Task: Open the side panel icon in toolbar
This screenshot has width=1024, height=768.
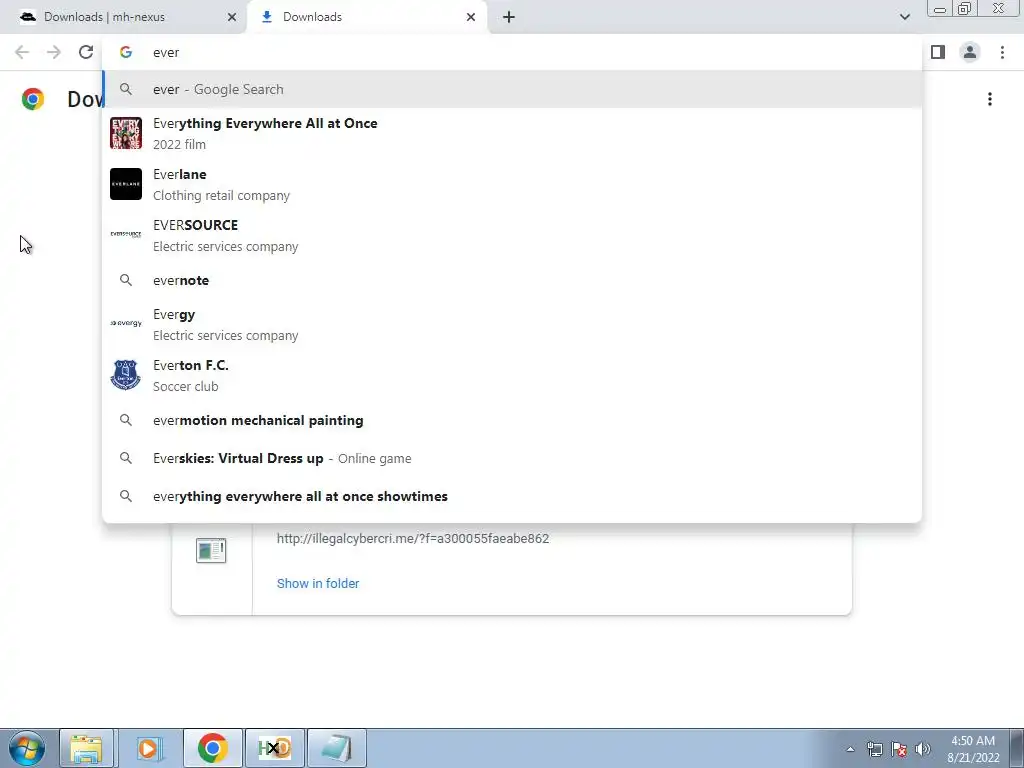Action: point(938,52)
